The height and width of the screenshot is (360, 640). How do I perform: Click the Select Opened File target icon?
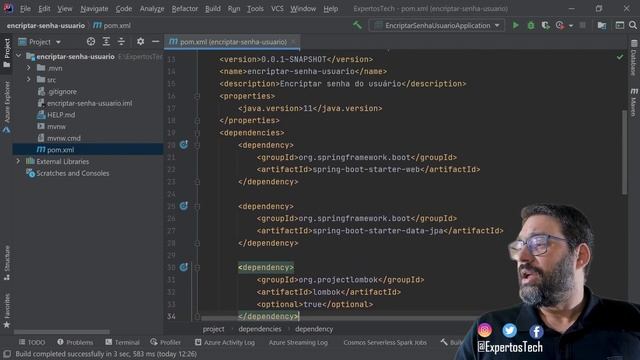[91, 42]
